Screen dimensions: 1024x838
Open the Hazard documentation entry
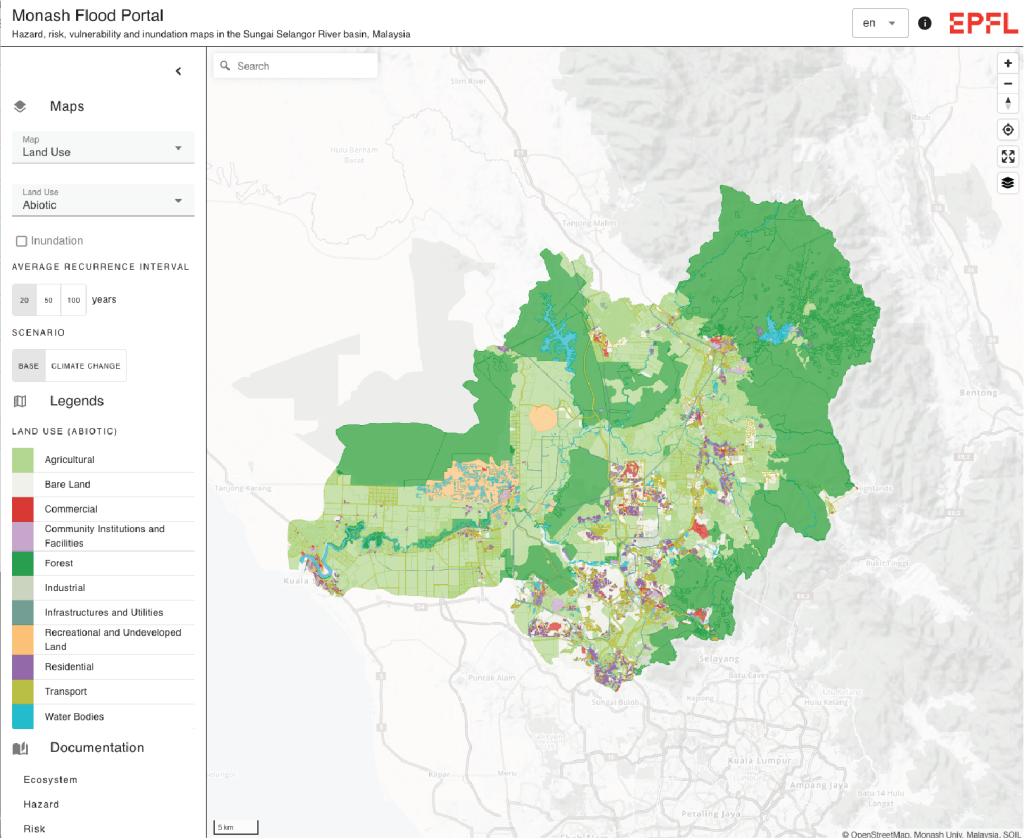41,804
